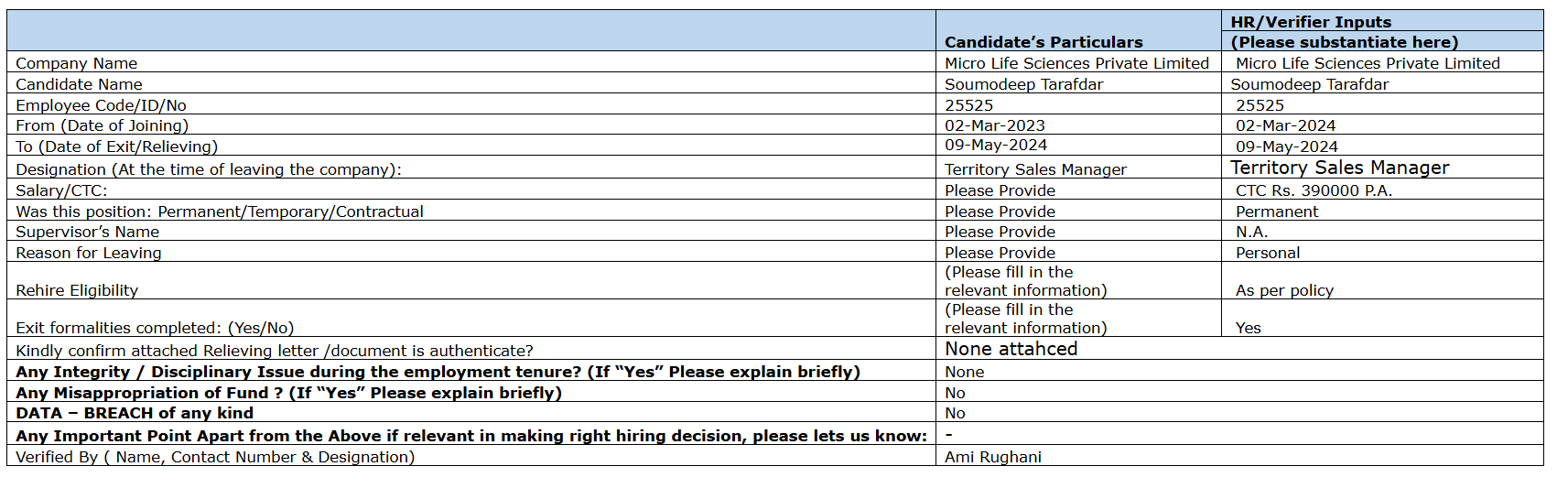Select the 'Employee Code/ID/No' label cell
Viewport: 1568px width, 488px height.
point(101,105)
